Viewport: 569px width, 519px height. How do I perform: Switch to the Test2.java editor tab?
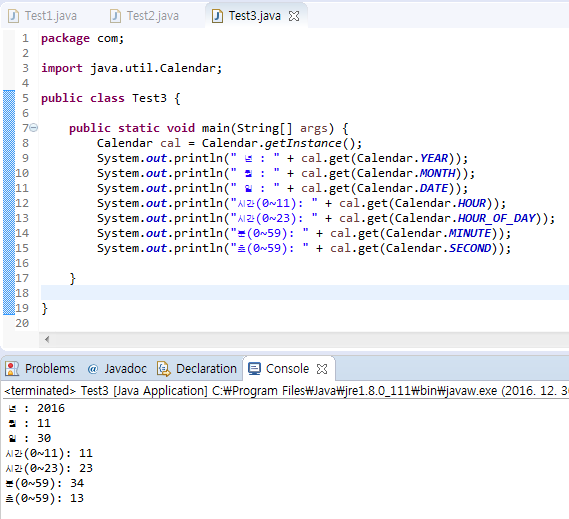pyautogui.click(x=145, y=16)
